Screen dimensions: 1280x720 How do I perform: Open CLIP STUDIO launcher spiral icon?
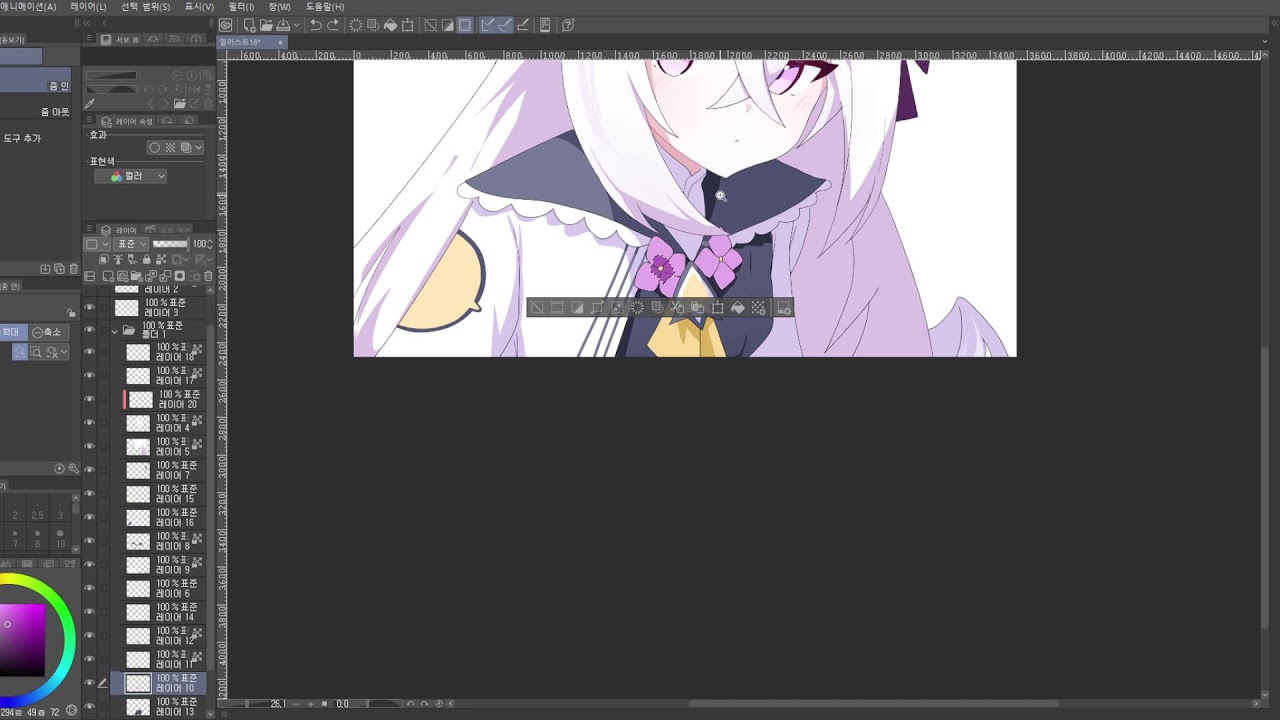pyautogui.click(x=226, y=25)
